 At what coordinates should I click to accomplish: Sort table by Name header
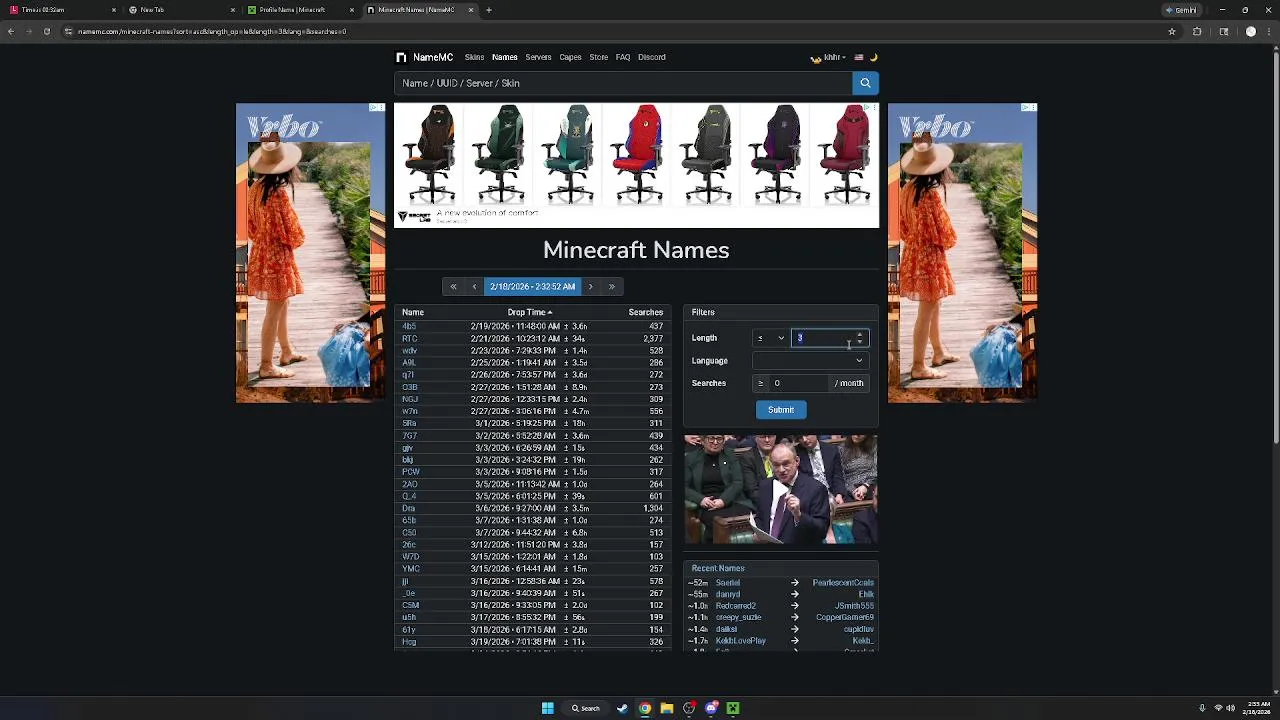pyautogui.click(x=412, y=312)
